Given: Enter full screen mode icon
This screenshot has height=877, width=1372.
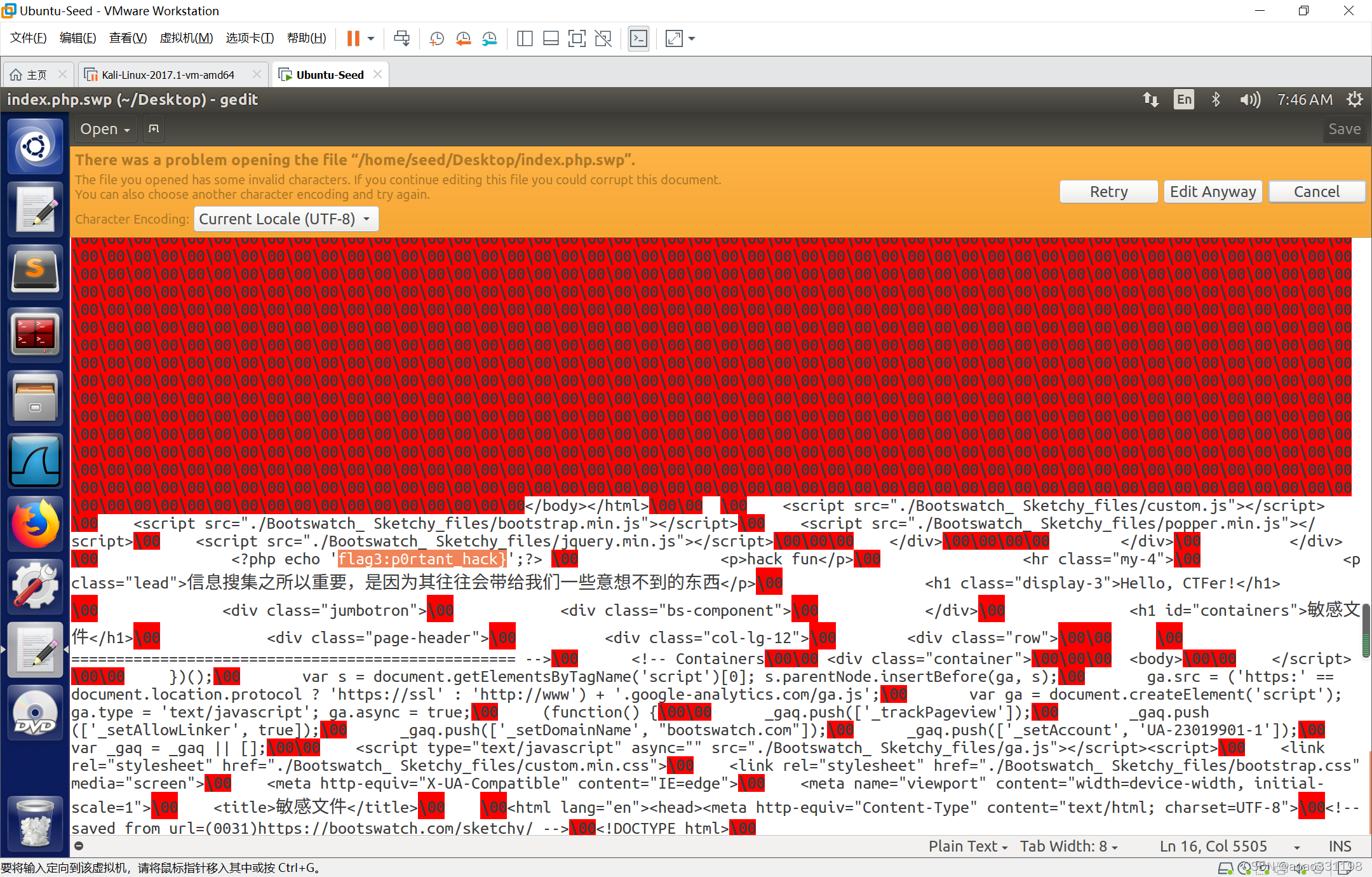Looking at the screenshot, I should tap(577, 39).
